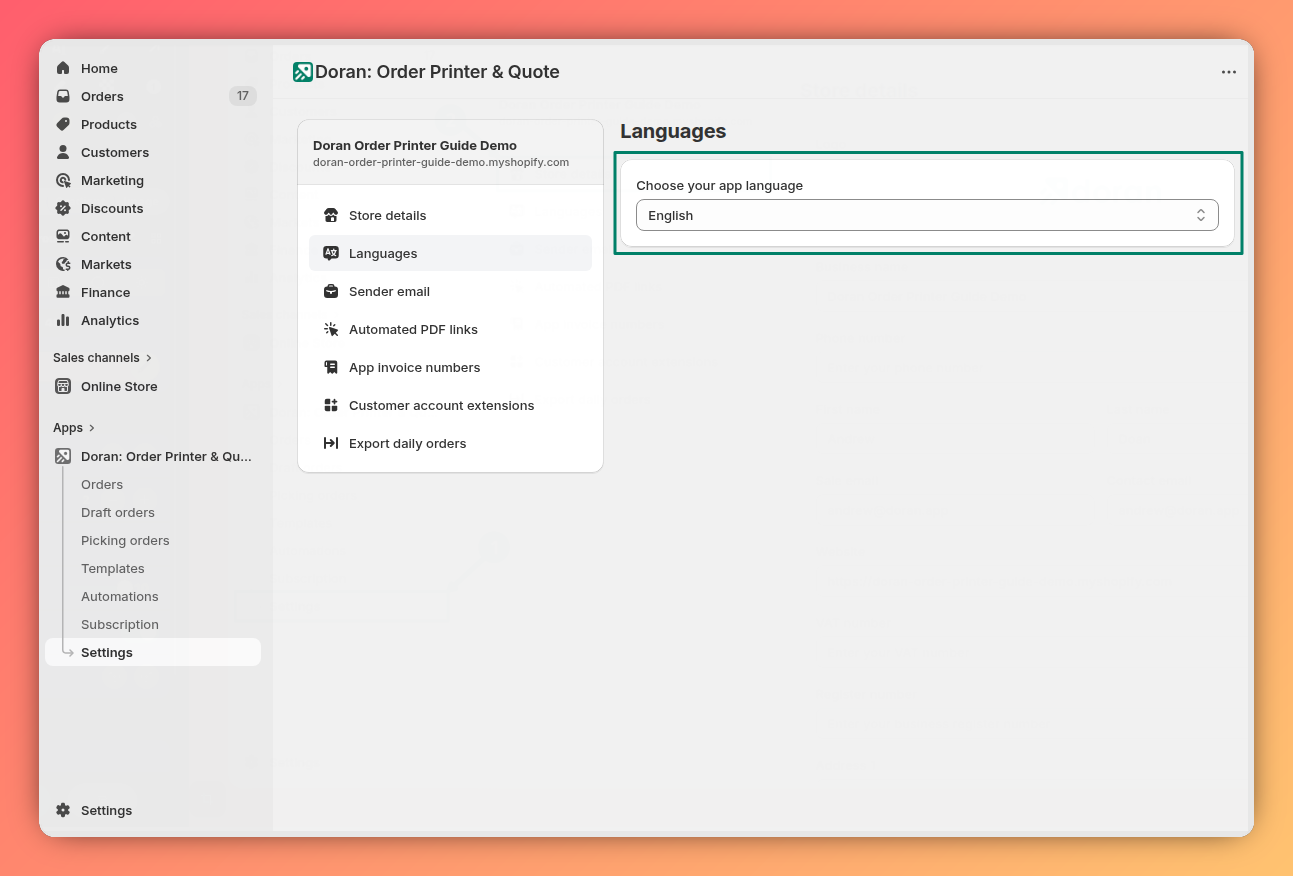1293x876 pixels.
Task: Select the Languages settings item
Action: coord(450,253)
